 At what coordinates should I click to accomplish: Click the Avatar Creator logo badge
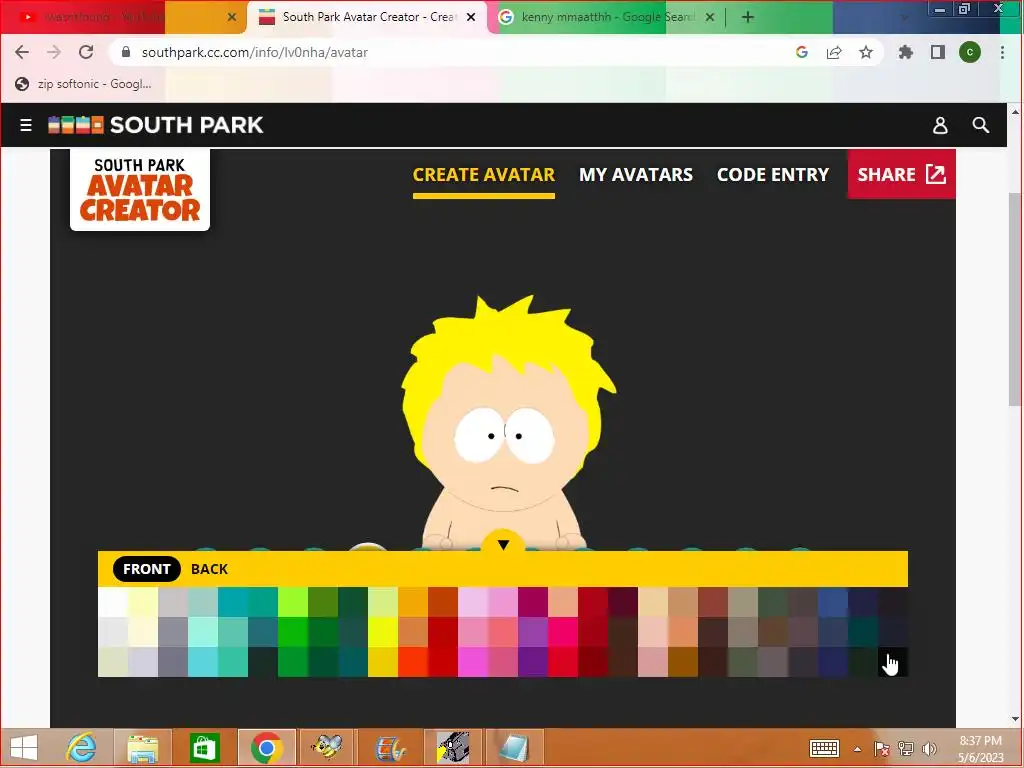pos(140,190)
